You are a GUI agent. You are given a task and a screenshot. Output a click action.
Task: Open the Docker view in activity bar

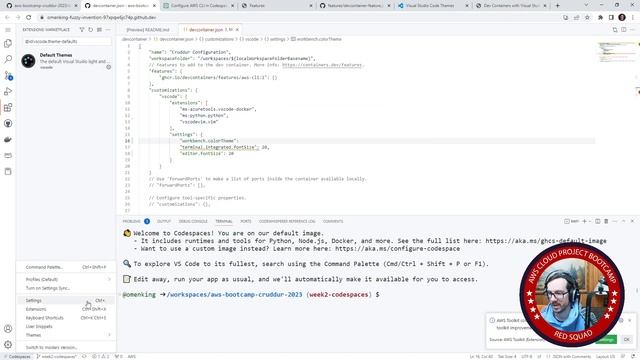click(8, 140)
